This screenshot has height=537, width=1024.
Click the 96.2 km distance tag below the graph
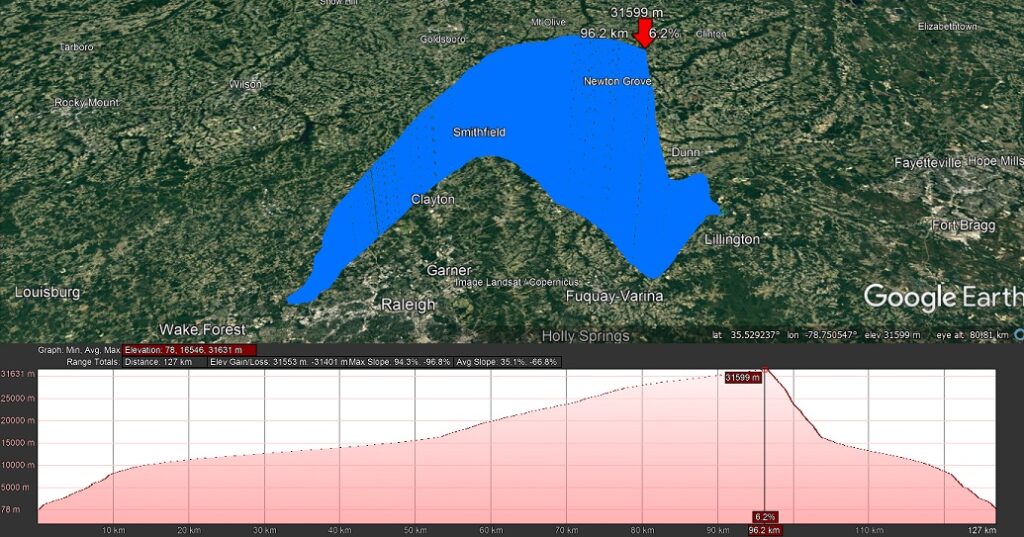tap(765, 530)
